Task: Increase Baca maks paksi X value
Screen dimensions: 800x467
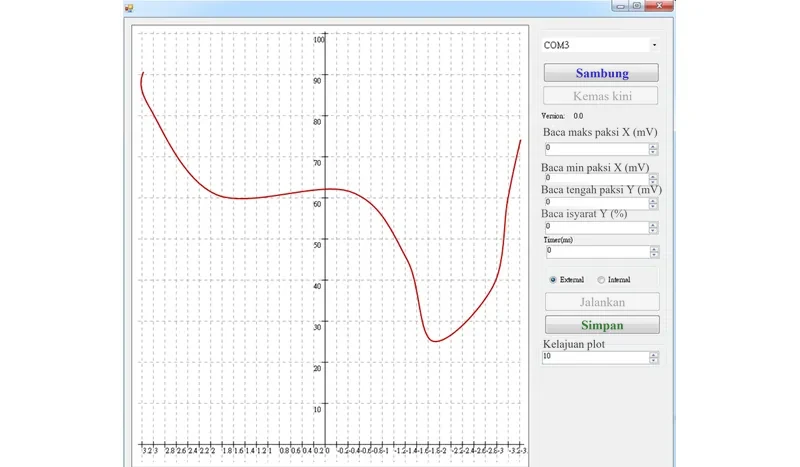Action: (653, 146)
